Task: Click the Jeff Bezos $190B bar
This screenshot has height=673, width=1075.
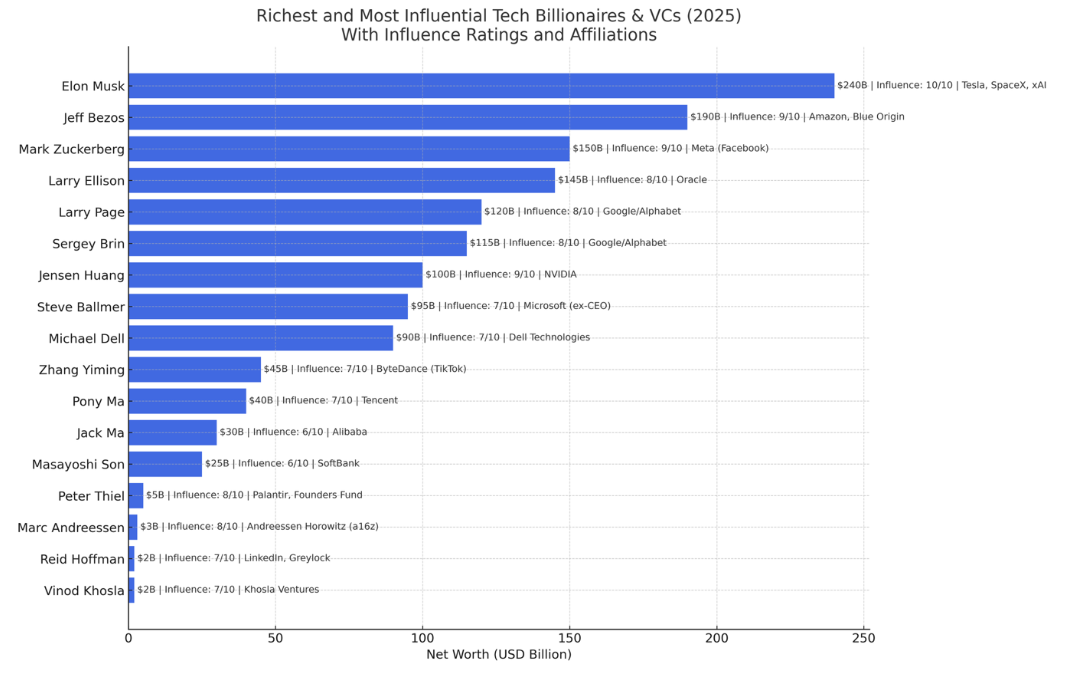Action: pos(408,117)
